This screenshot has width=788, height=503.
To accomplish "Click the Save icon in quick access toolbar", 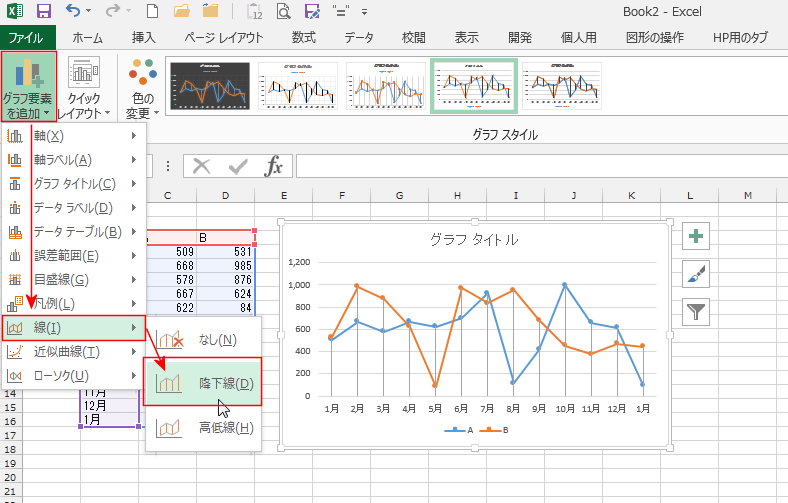I will tap(44, 12).
